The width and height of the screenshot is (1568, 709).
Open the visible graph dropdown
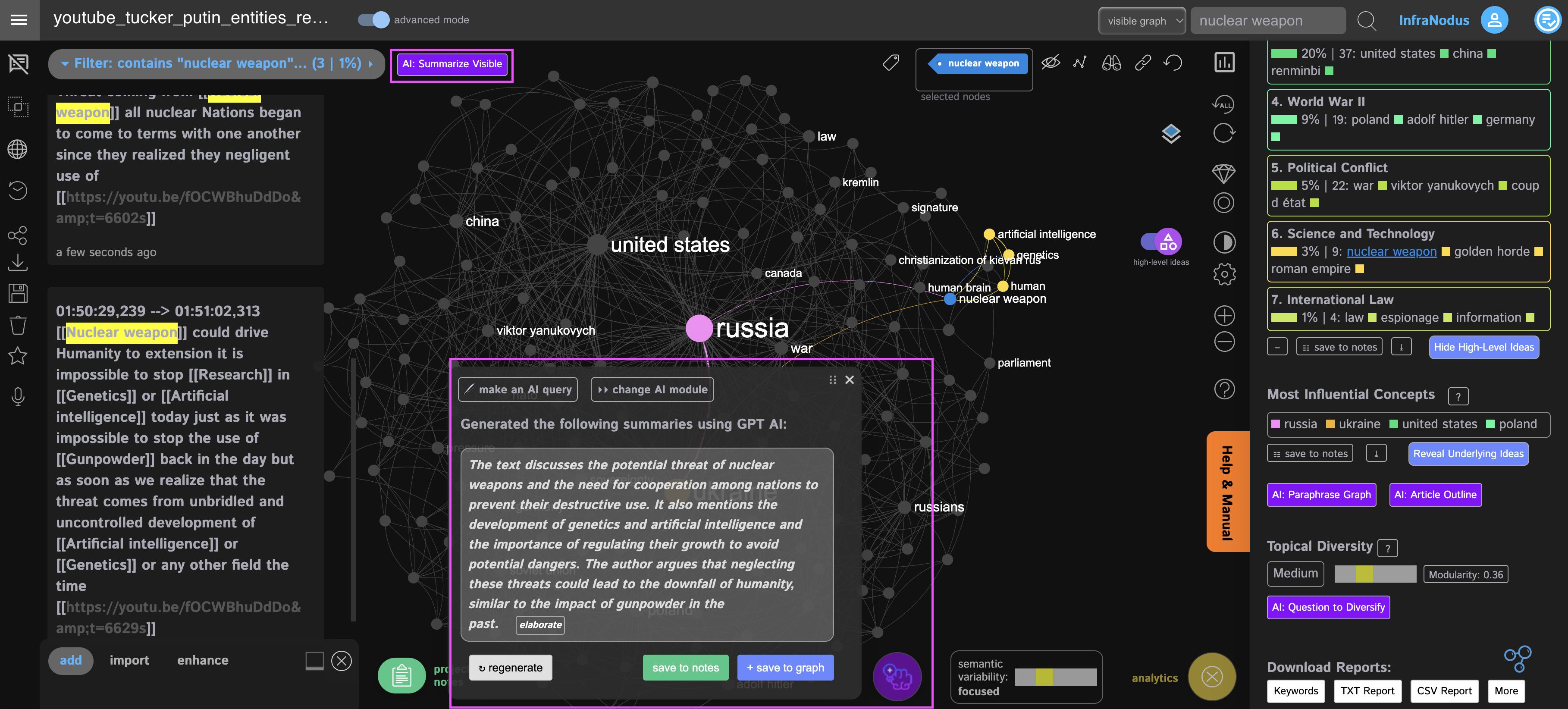(1142, 21)
